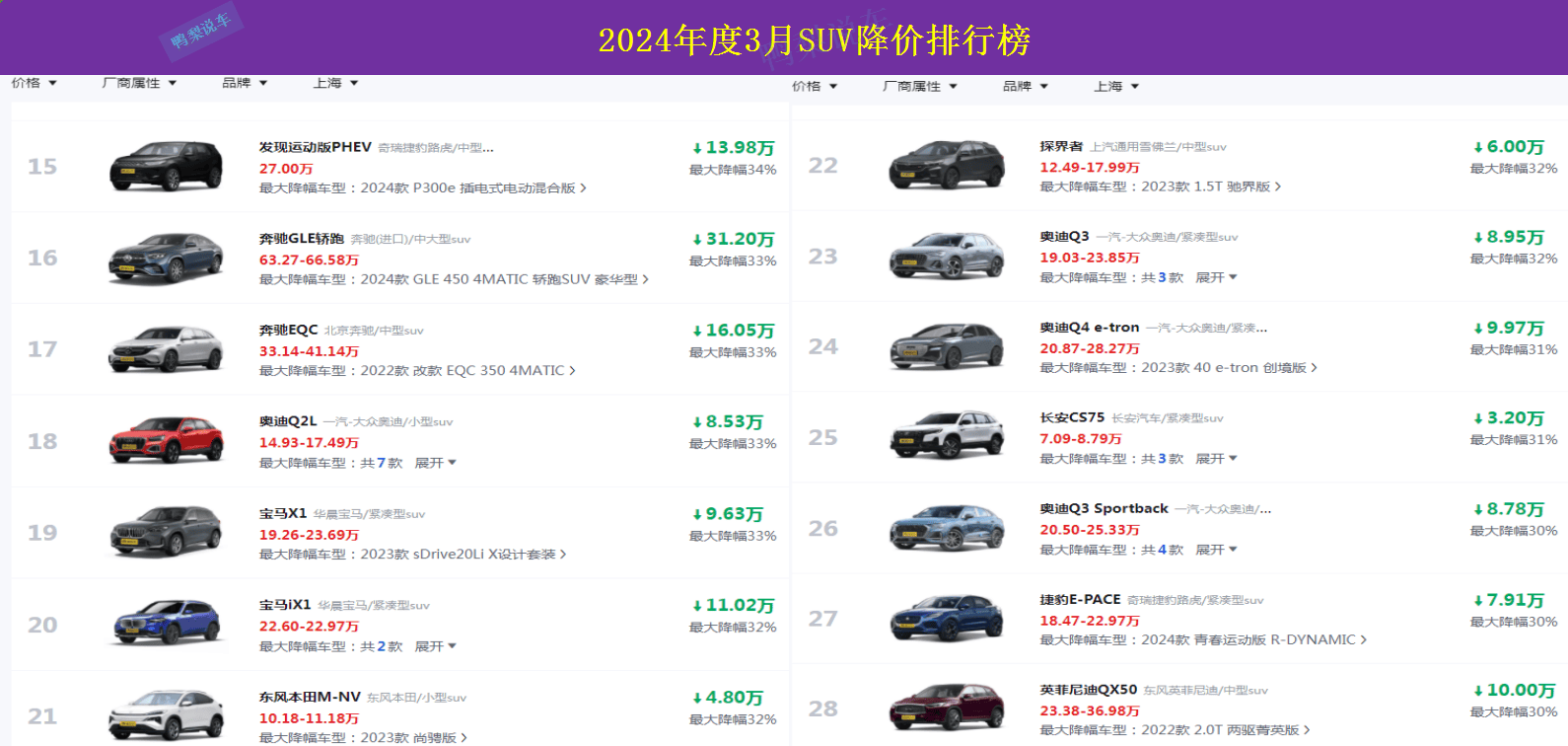
Task: Click the 奥迪Q4 e-tron car thumbnail
Action: 947,346
